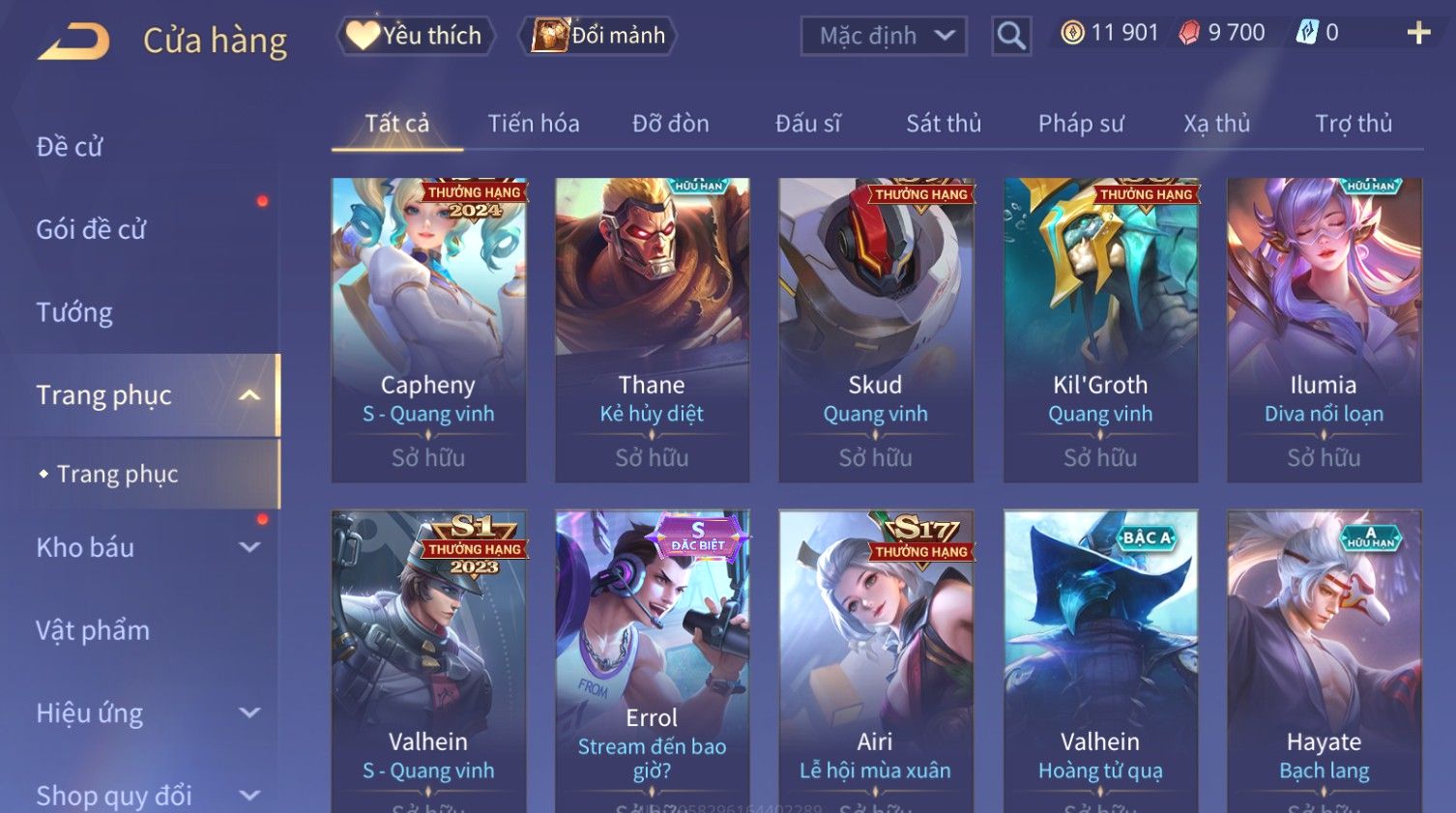The height and width of the screenshot is (813, 1456).
Task: Switch to the Pháp sư tab
Action: (1081, 124)
